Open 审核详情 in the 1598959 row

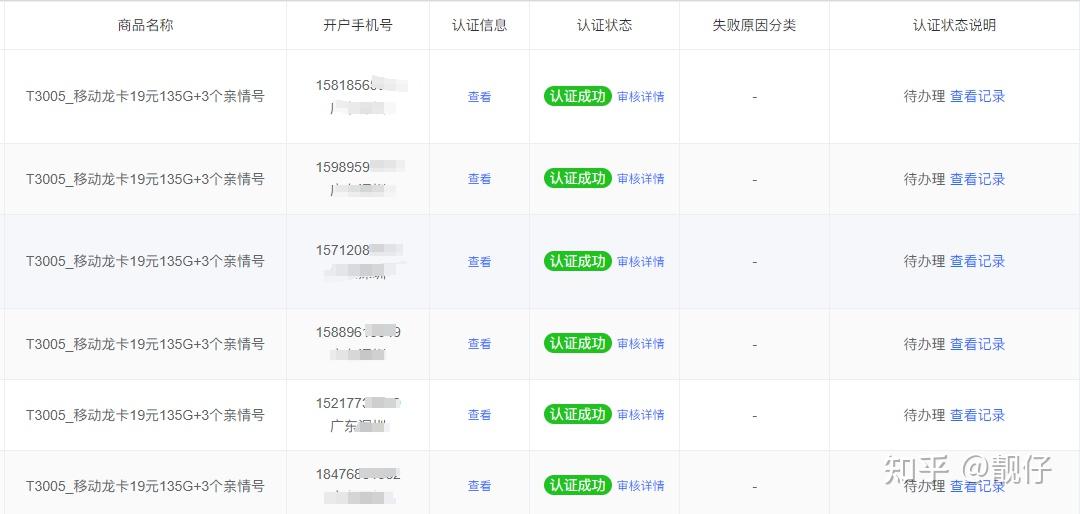[640, 179]
